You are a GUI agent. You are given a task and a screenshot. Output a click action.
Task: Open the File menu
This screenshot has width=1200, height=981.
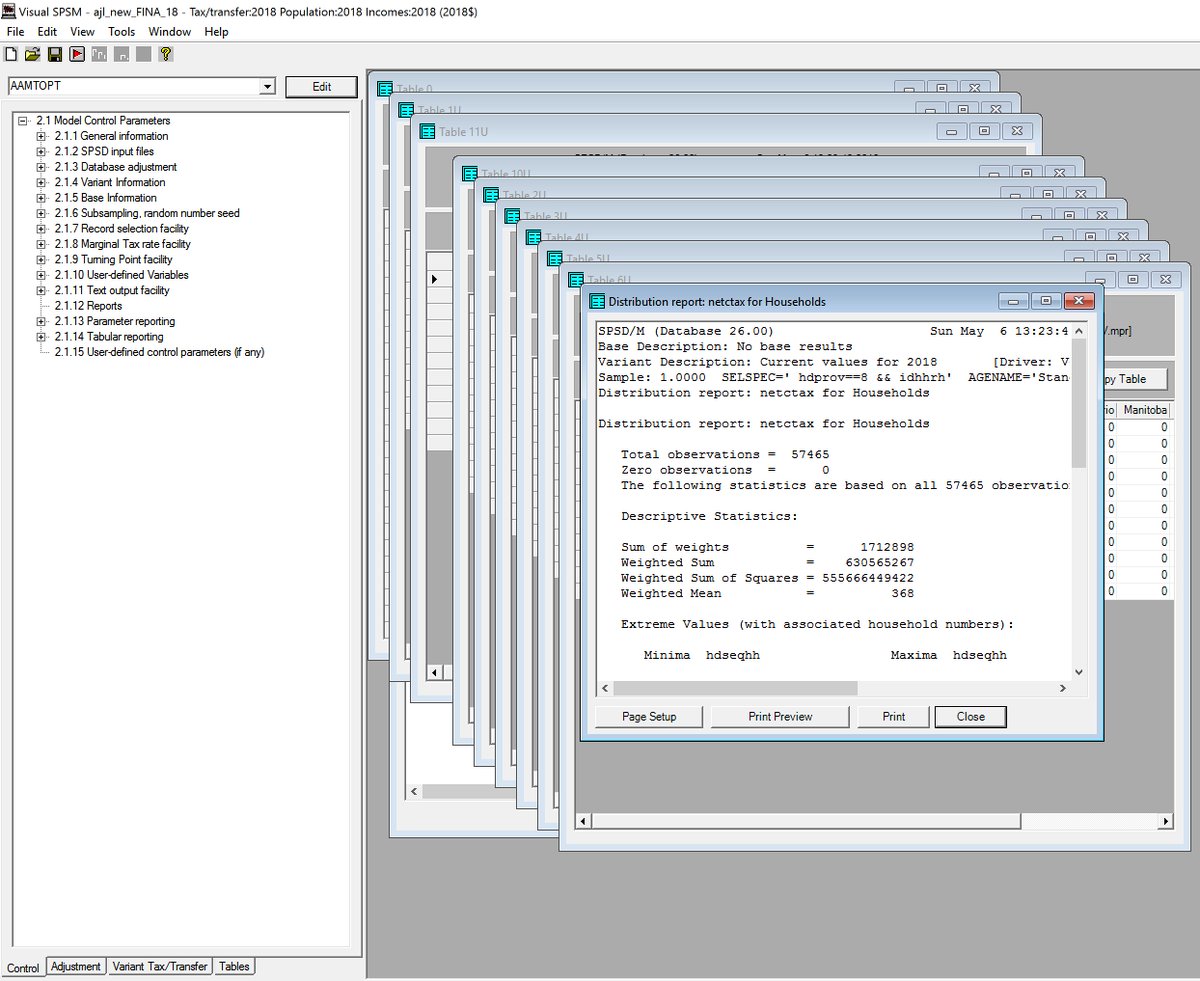[x=15, y=32]
